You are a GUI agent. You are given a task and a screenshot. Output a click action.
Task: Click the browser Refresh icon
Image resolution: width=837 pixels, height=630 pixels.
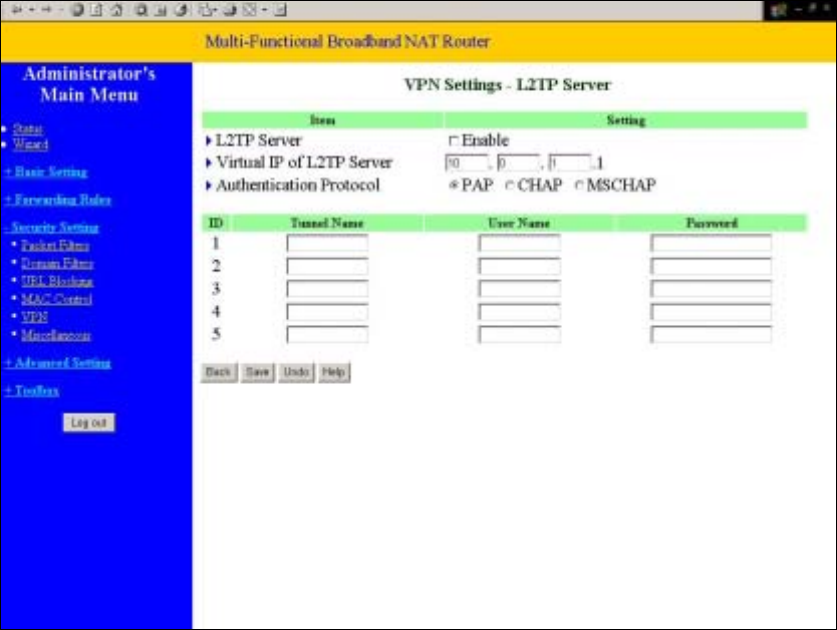(x=97, y=9)
